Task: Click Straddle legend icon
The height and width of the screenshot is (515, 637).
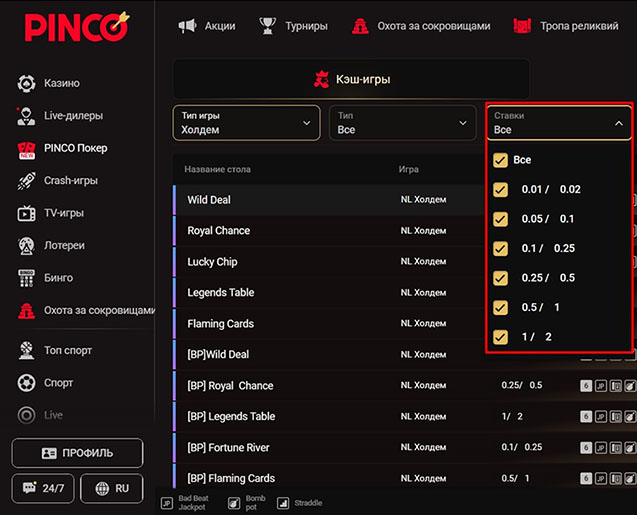Action: point(283,503)
